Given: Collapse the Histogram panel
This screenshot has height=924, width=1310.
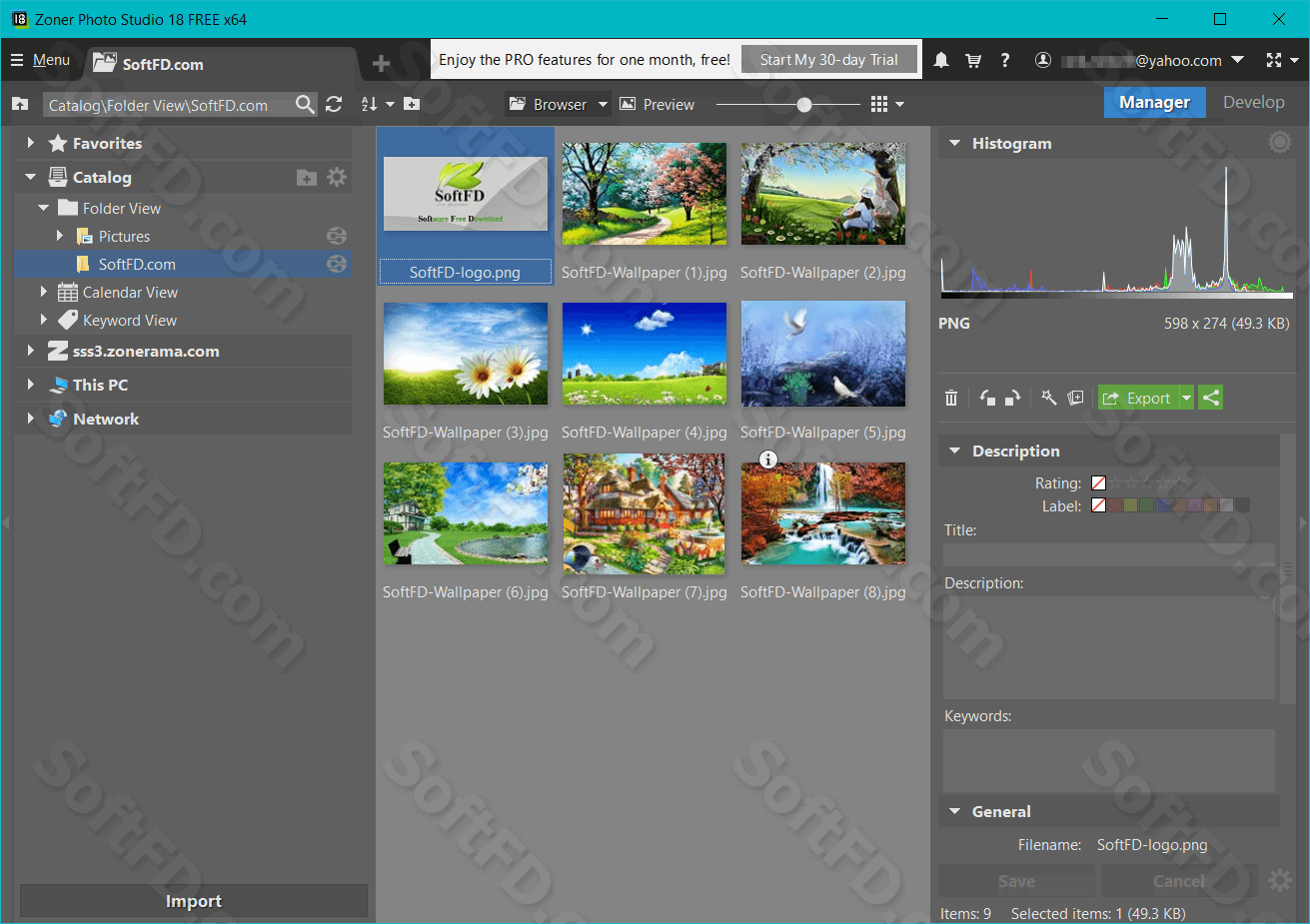Looking at the screenshot, I should [x=954, y=144].
